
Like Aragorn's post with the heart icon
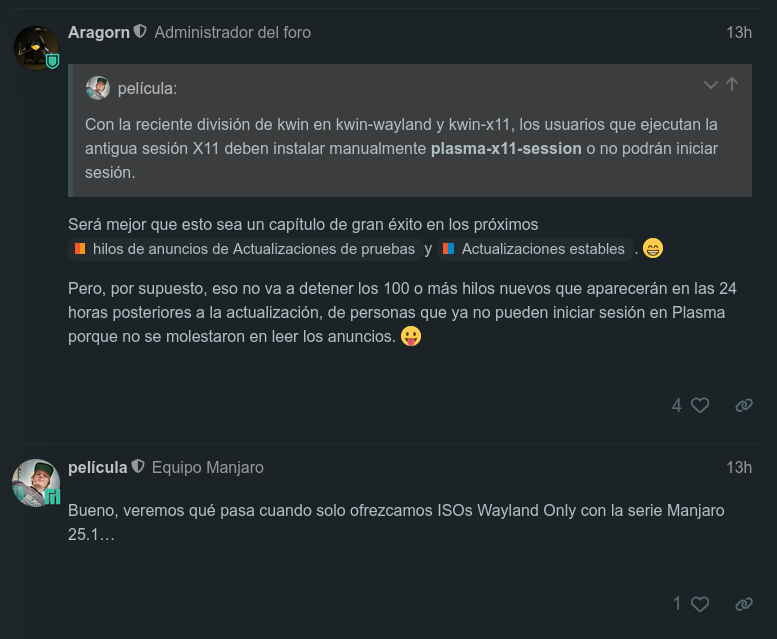700,406
